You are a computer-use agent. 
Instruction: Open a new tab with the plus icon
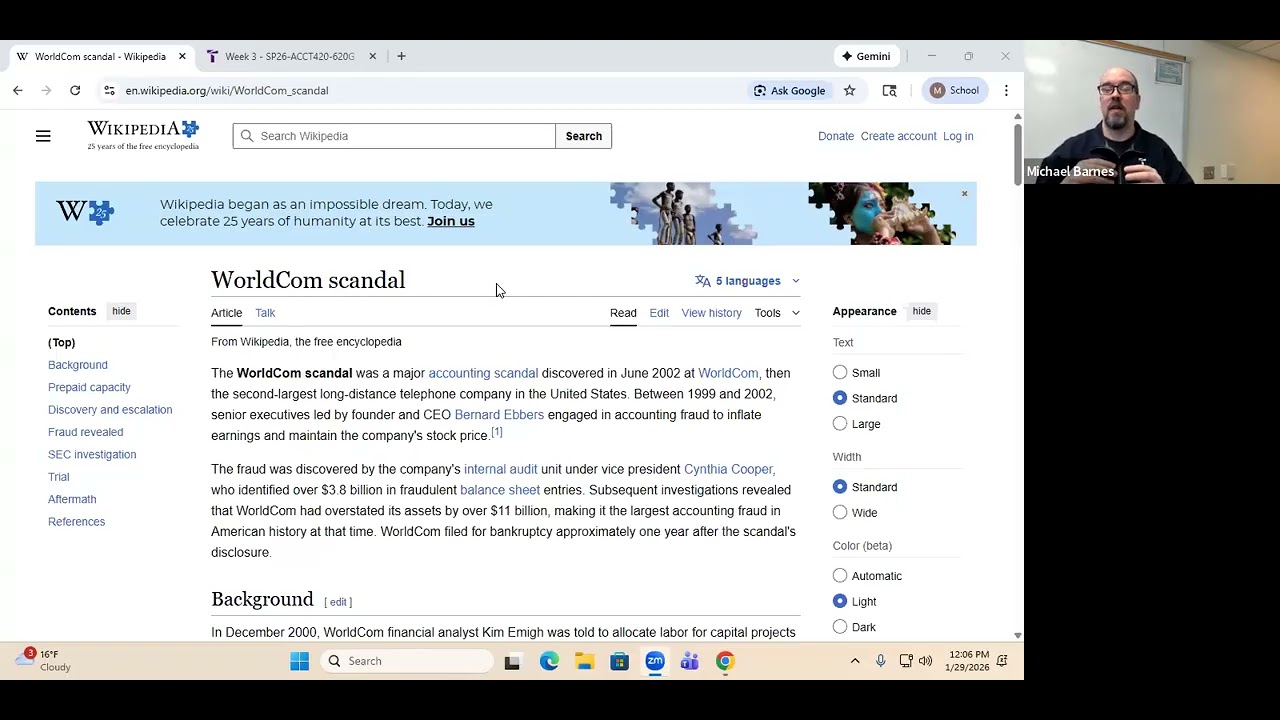tap(401, 56)
